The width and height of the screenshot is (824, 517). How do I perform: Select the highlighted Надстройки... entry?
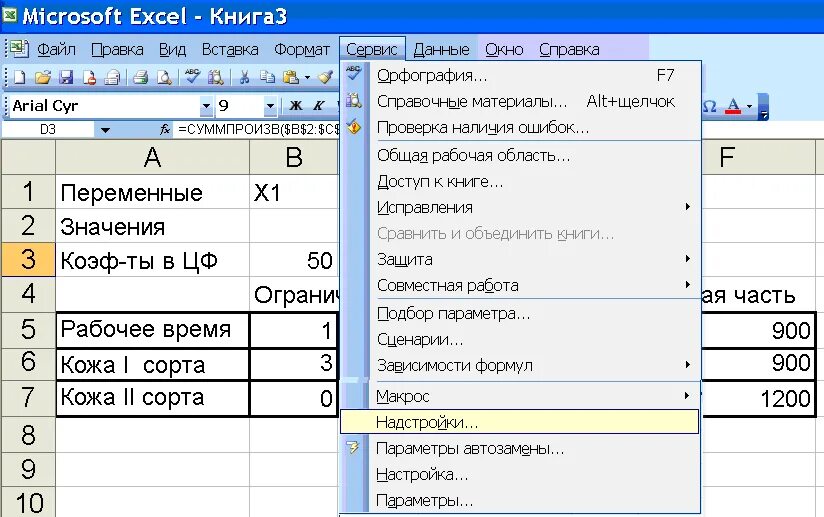pos(520,422)
